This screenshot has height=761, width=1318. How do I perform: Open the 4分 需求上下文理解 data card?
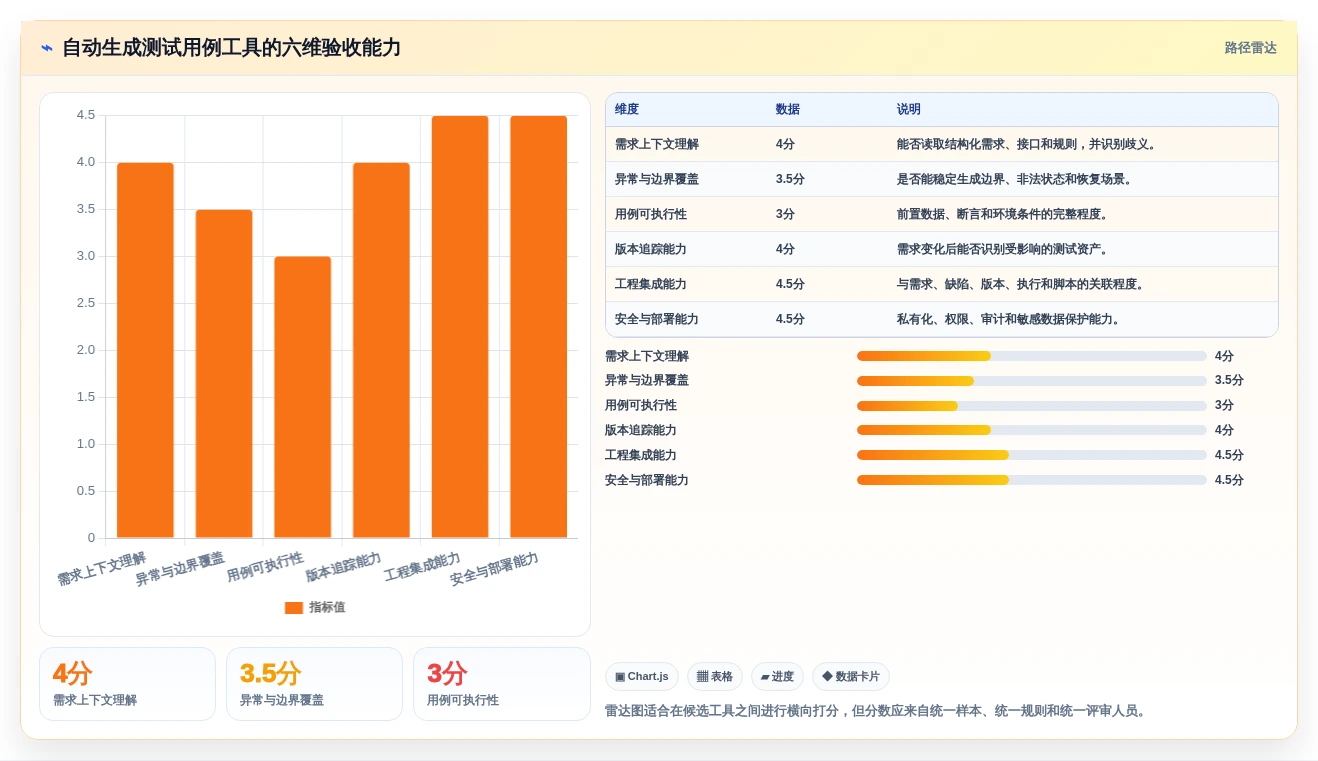click(x=127, y=684)
